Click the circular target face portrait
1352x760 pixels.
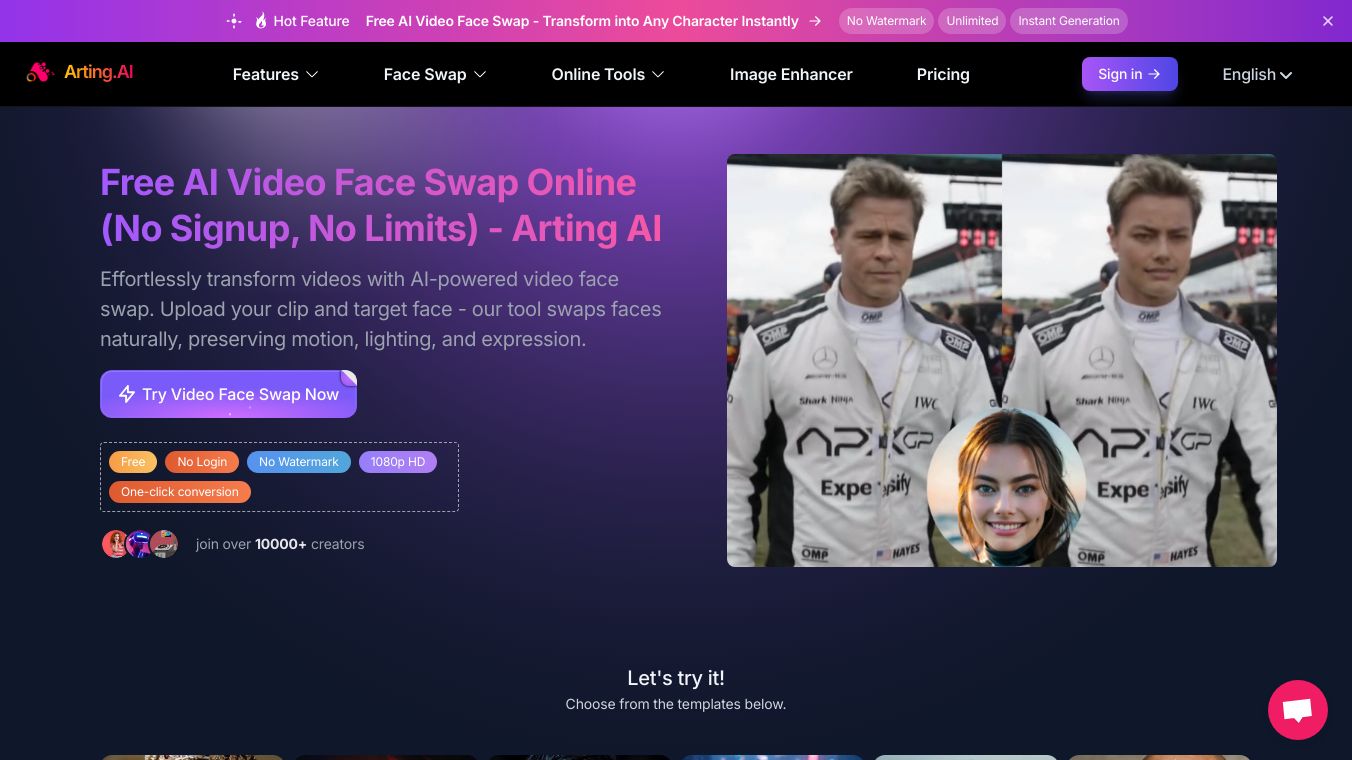[x=1006, y=487]
